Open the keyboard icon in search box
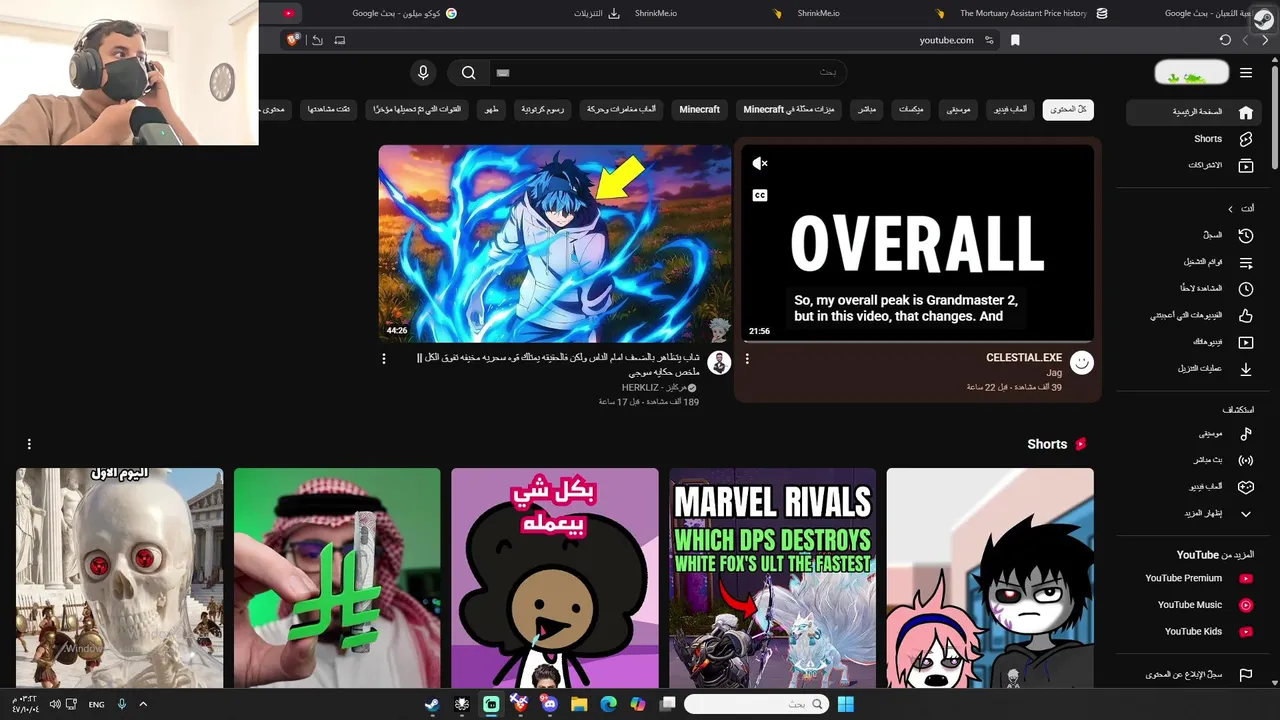 pyautogui.click(x=503, y=73)
